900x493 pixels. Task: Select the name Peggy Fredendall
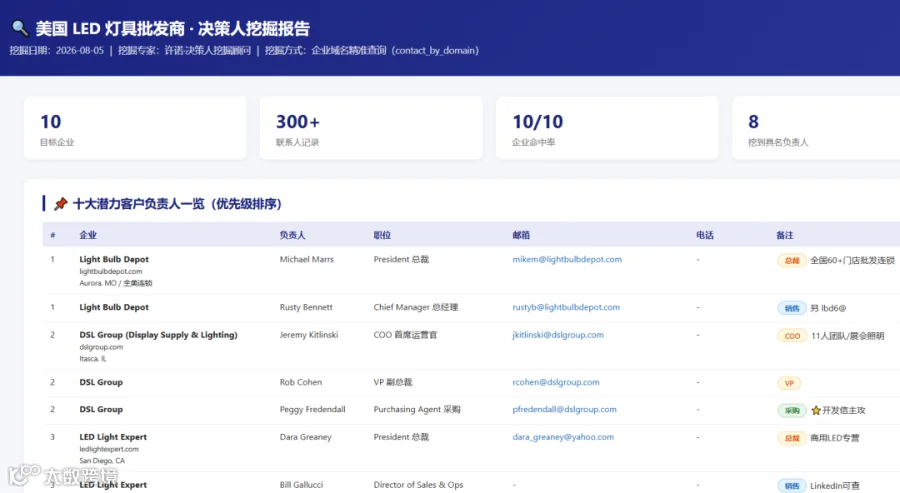click(312, 409)
